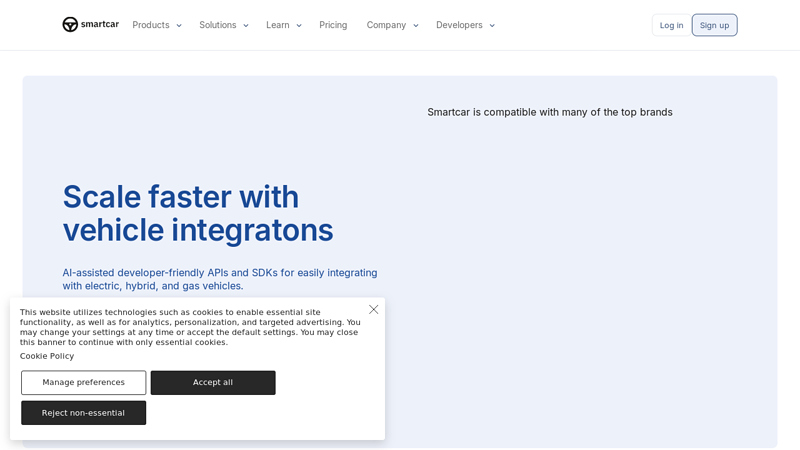
Task: Open the Solutions menu
Action: coord(218,25)
